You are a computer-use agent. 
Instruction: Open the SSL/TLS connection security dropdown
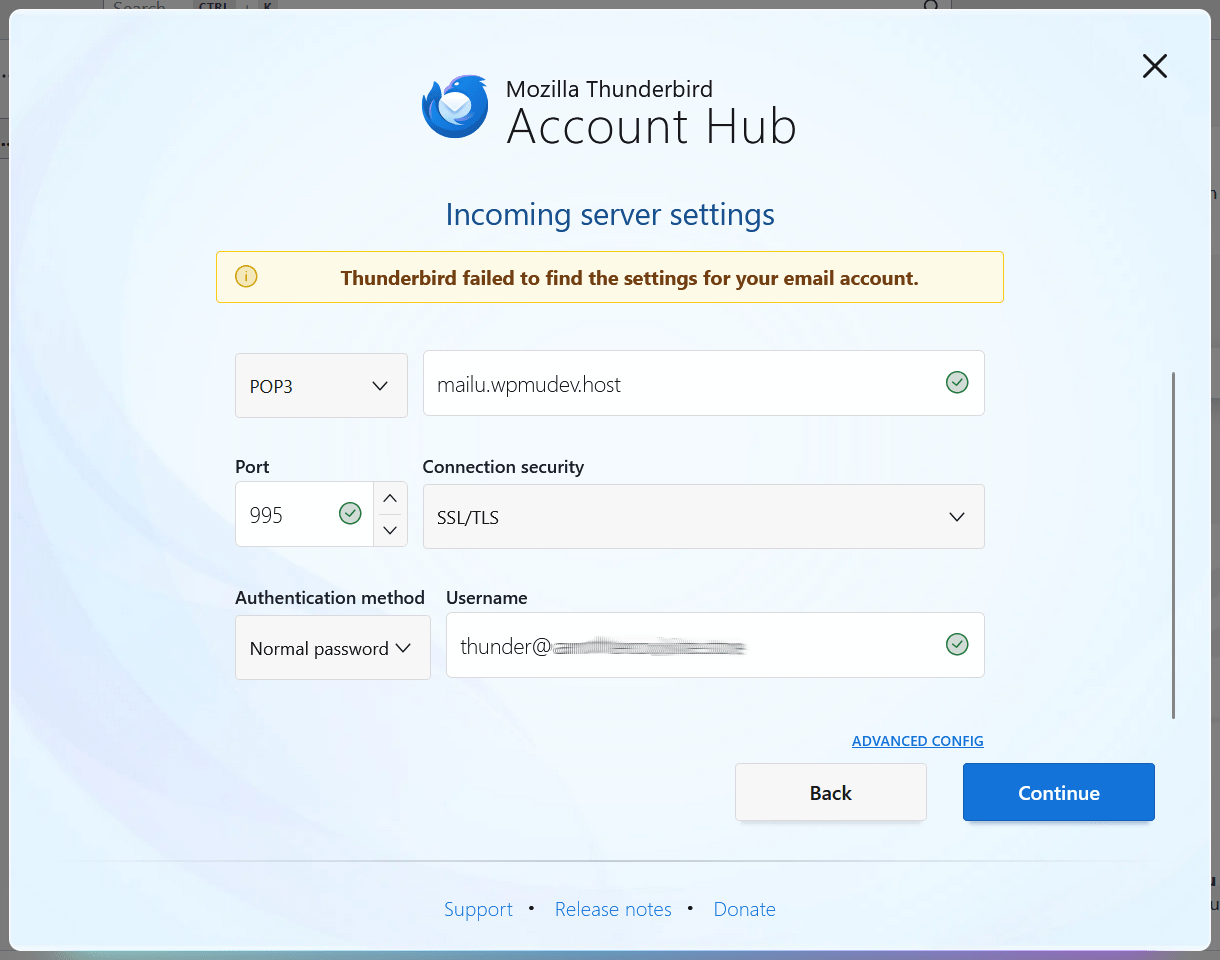[x=704, y=517]
